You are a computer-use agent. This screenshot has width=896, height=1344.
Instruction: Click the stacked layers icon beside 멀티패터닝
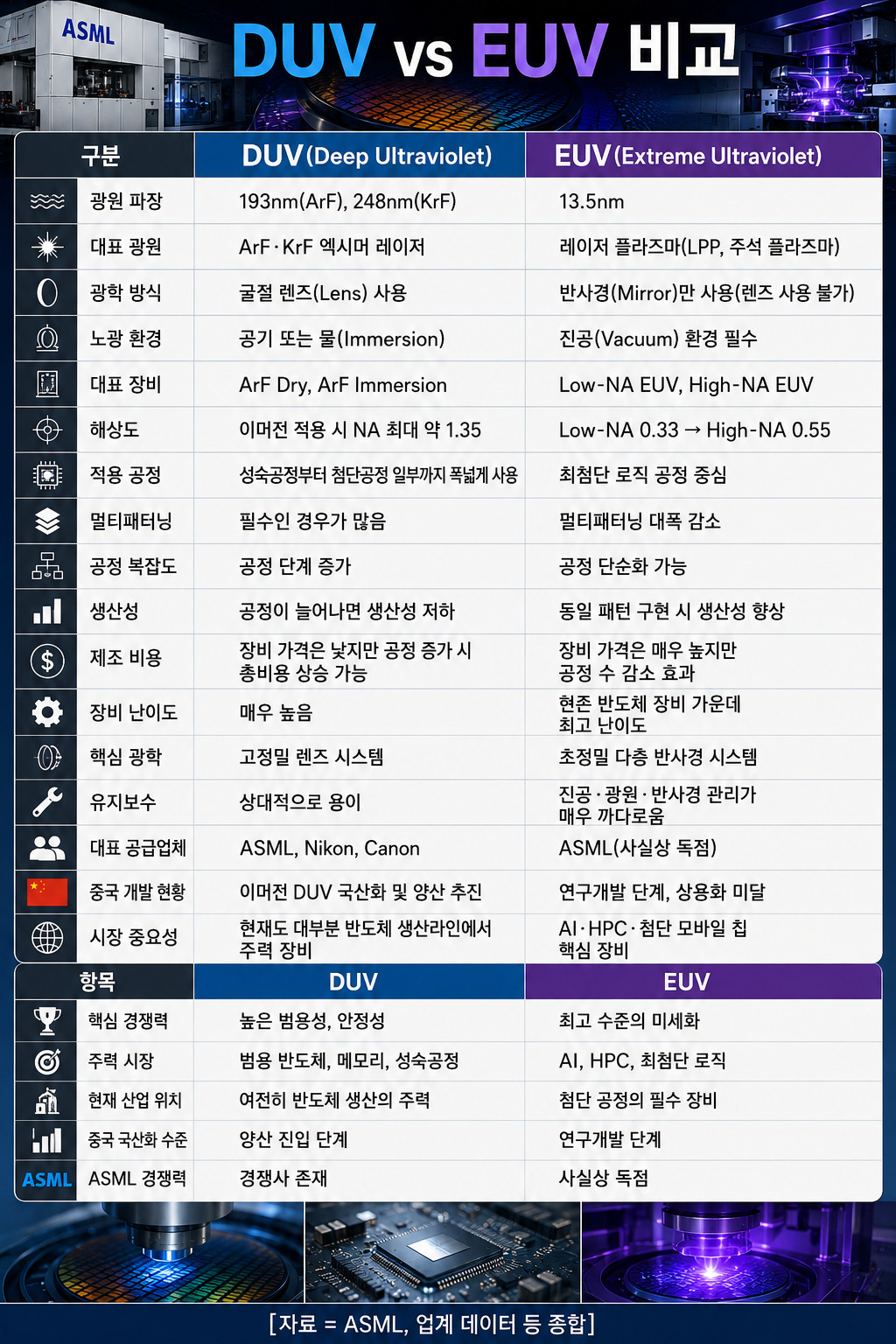tap(47, 521)
